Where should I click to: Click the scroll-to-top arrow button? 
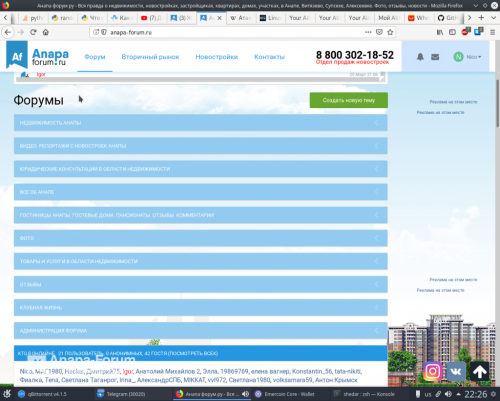point(480,371)
